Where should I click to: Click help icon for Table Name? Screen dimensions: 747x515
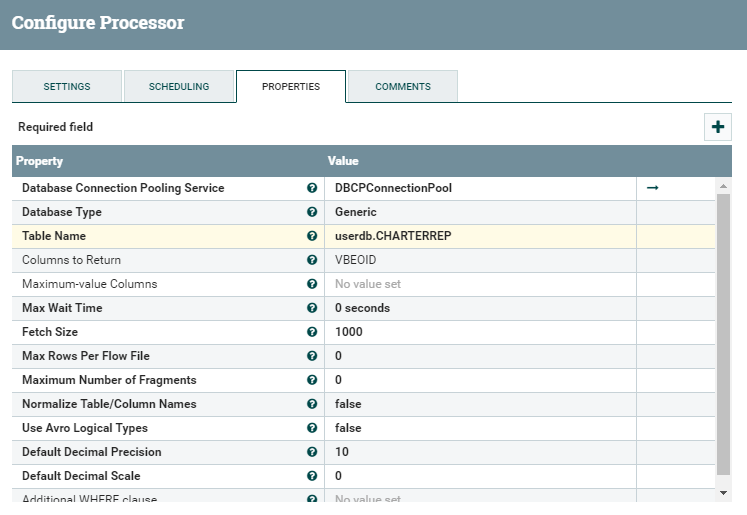[x=312, y=236]
